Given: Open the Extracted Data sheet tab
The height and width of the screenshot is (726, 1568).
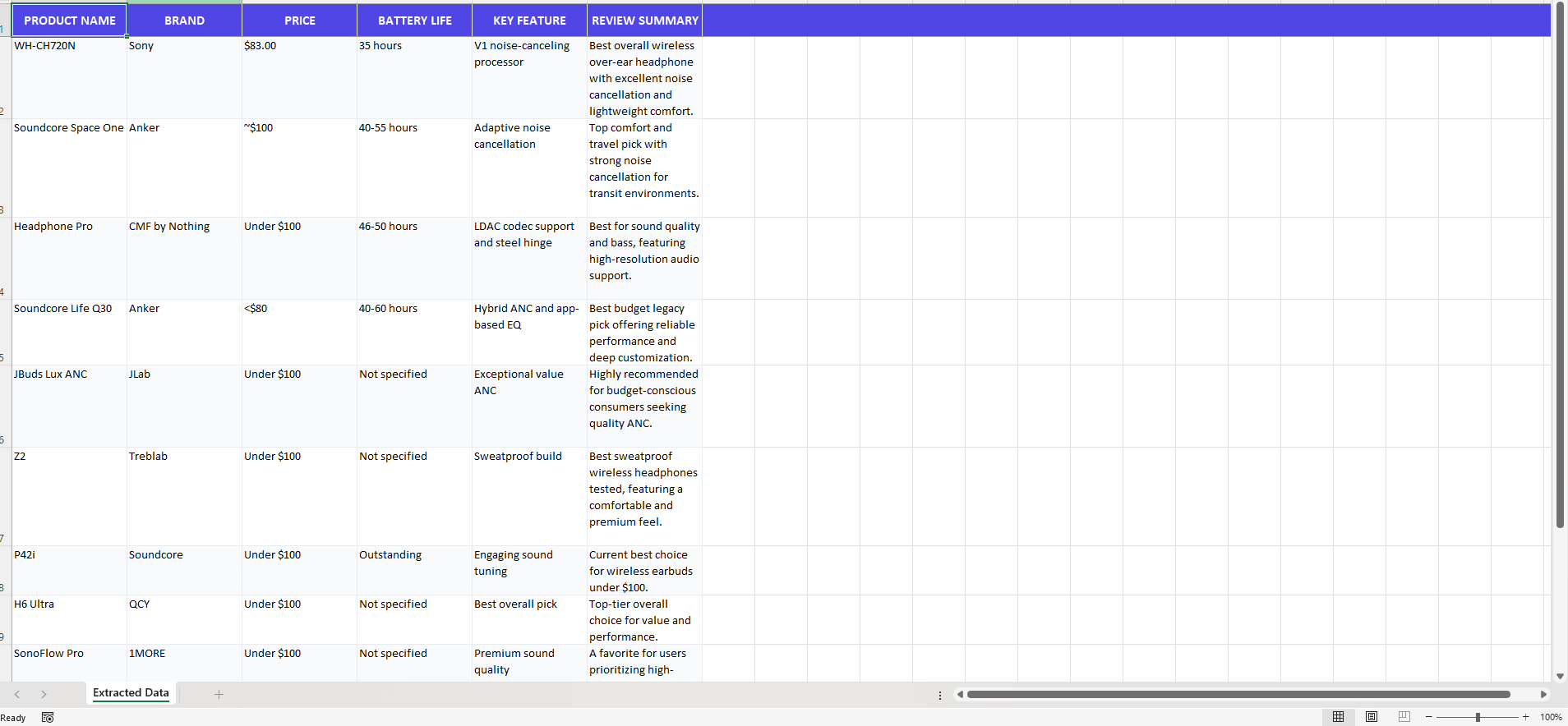Looking at the screenshot, I should 131,693.
